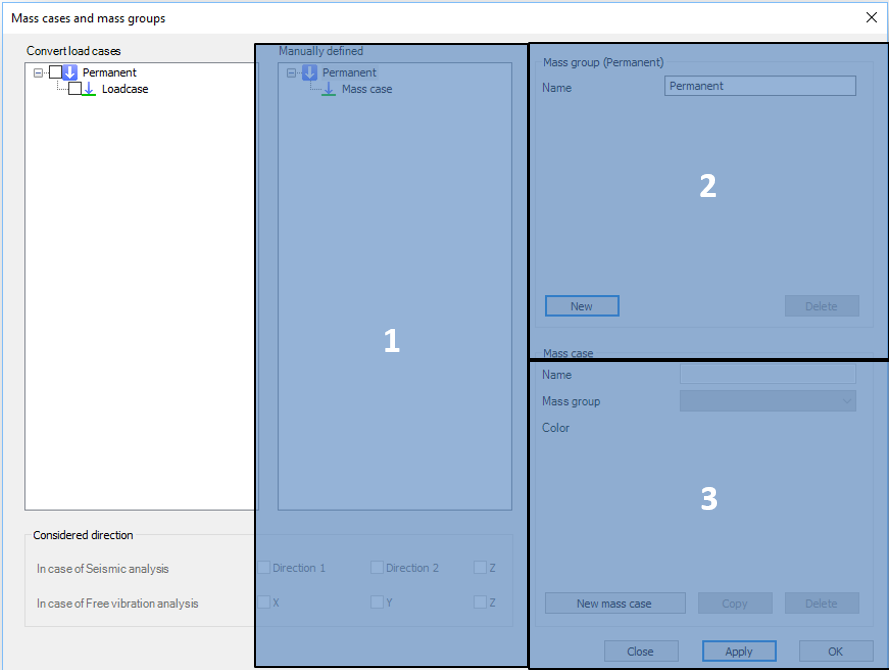Click the Permanent mass group icon in Manually defined

coord(310,72)
